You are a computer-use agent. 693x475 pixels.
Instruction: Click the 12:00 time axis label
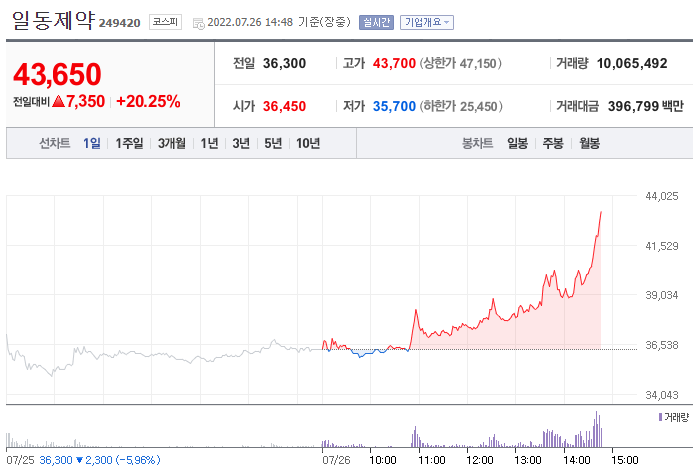click(480, 460)
